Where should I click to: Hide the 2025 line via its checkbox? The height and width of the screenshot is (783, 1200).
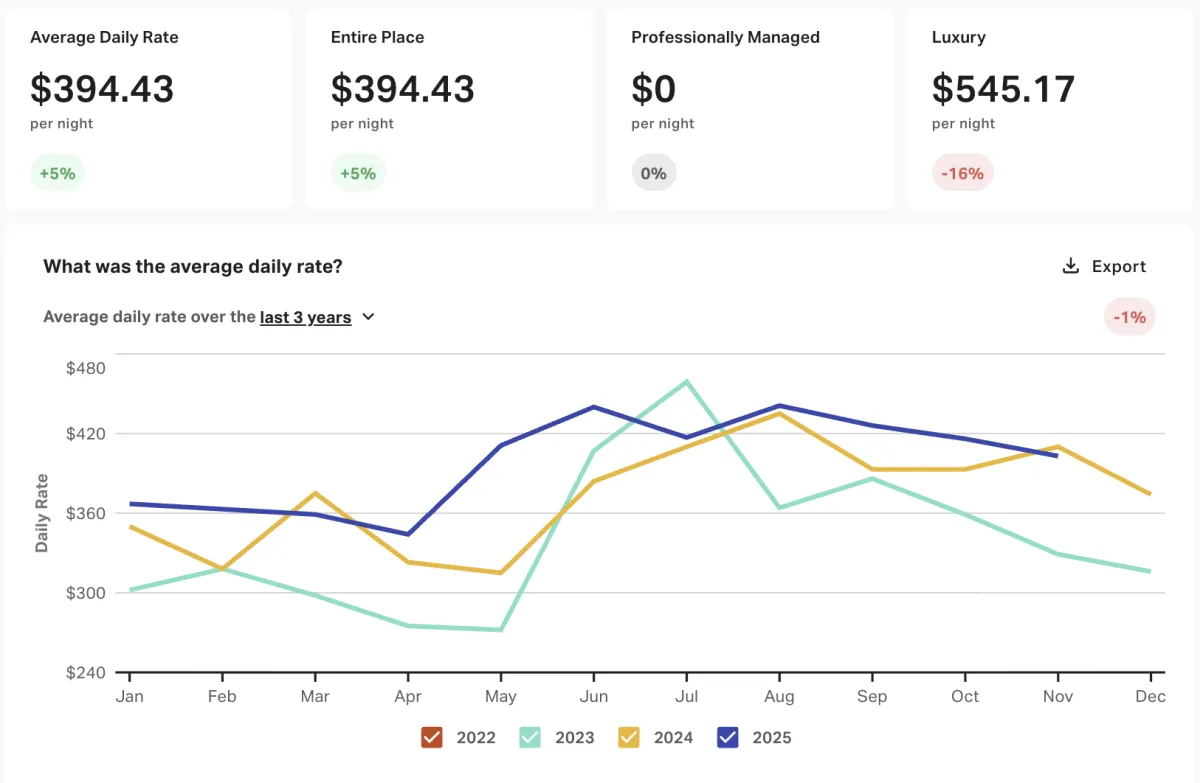pyautogui.click(x=727, y=737)
